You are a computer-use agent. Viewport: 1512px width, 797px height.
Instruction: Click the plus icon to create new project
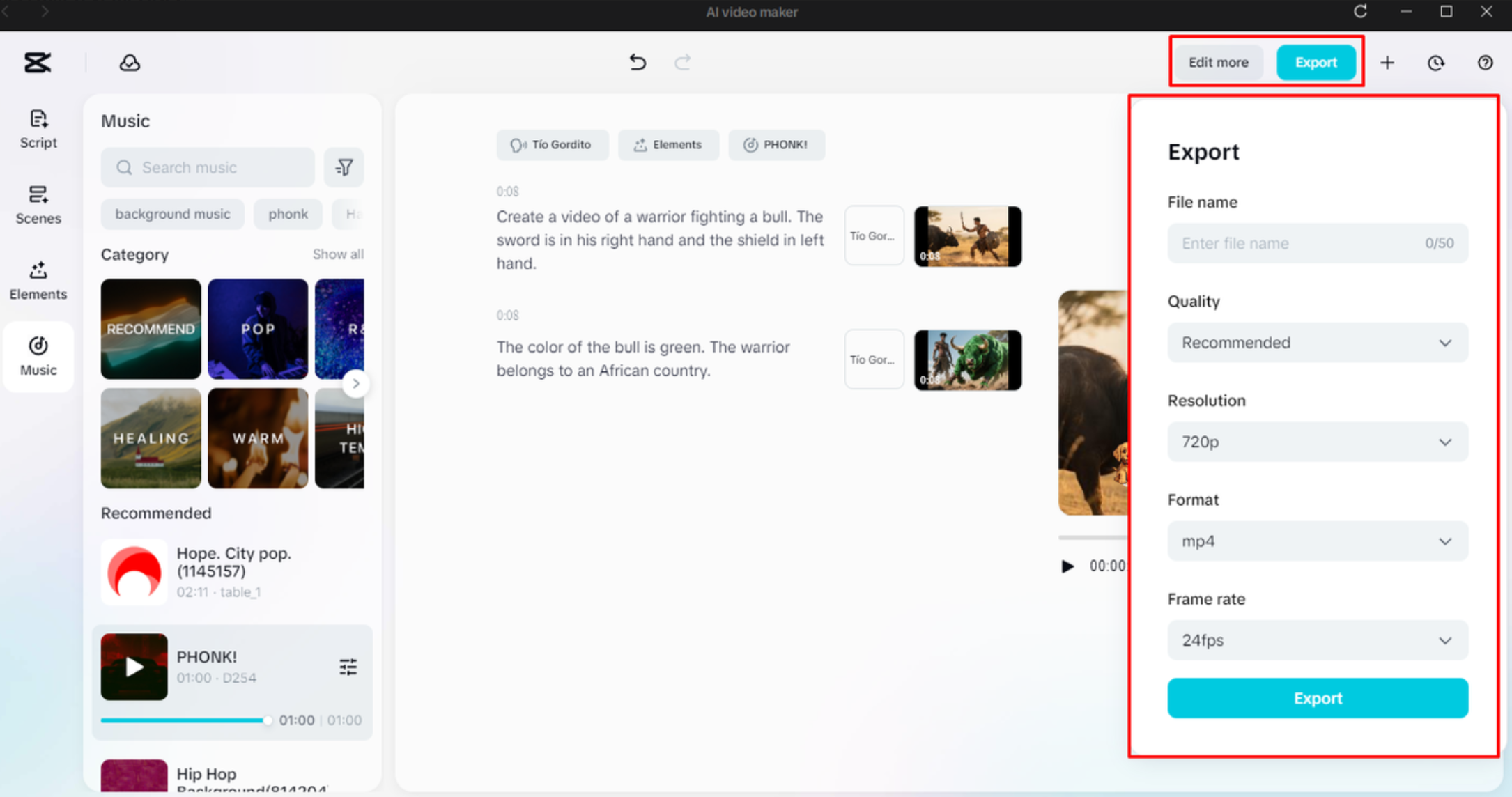click(1387, 63)
